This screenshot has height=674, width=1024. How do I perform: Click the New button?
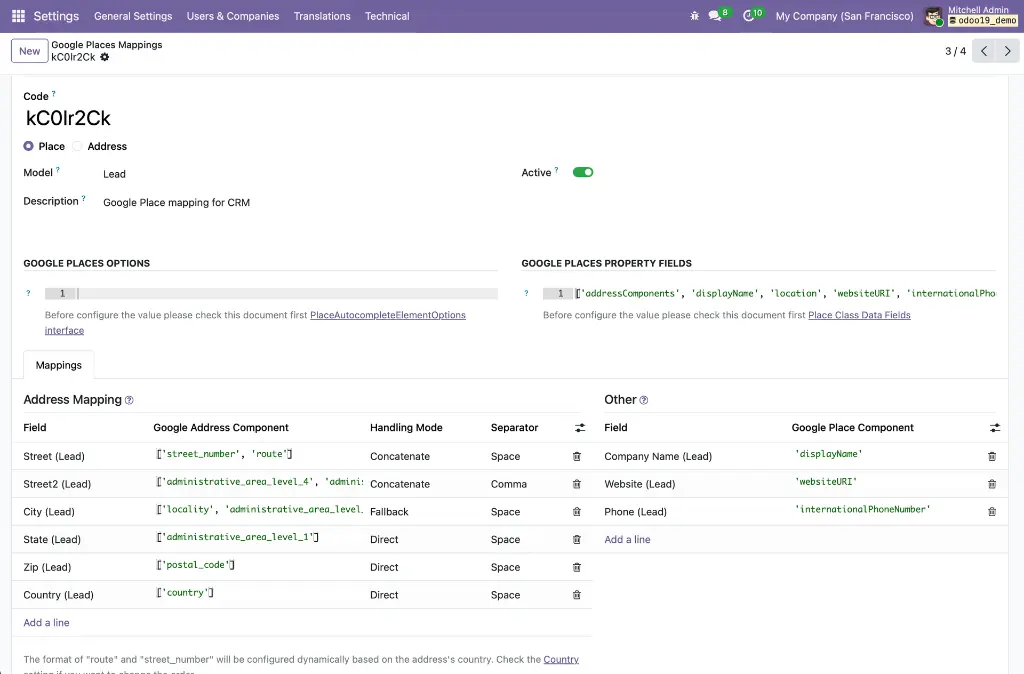coord(29,51)
